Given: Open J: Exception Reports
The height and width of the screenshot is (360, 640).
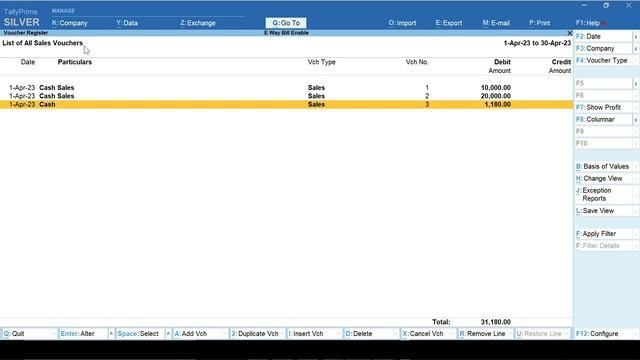Looking at the screenshot, I should click(603, 194).
